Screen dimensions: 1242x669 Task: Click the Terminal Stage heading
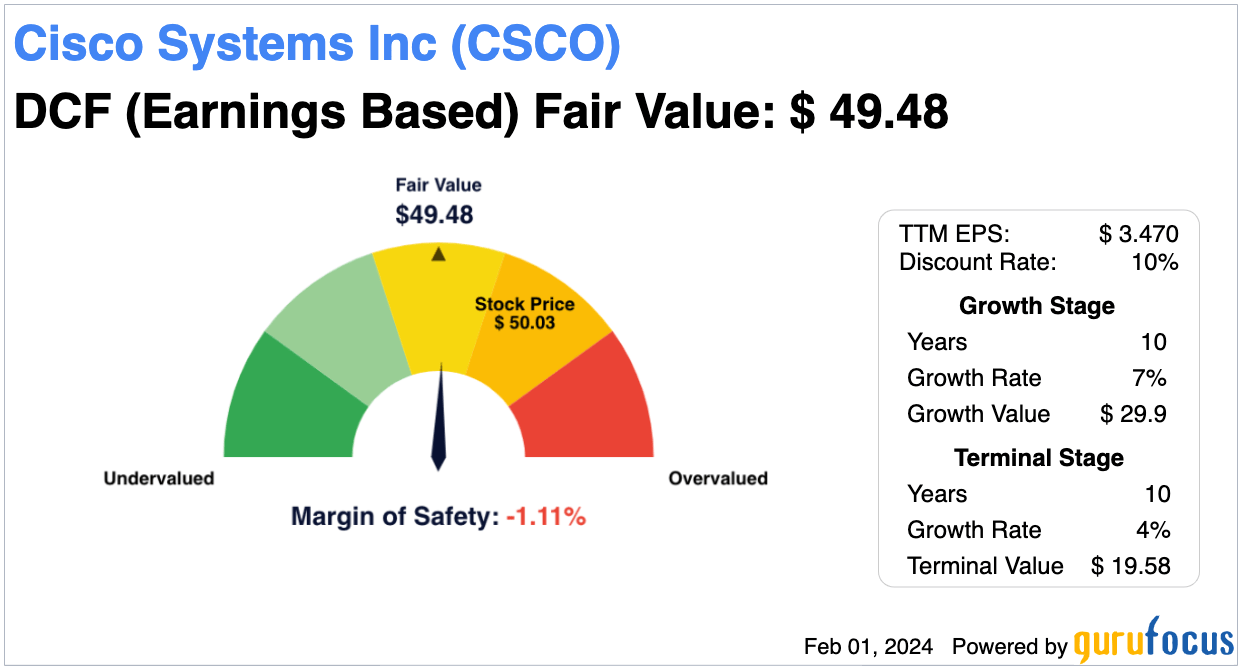click(1039, 458)
